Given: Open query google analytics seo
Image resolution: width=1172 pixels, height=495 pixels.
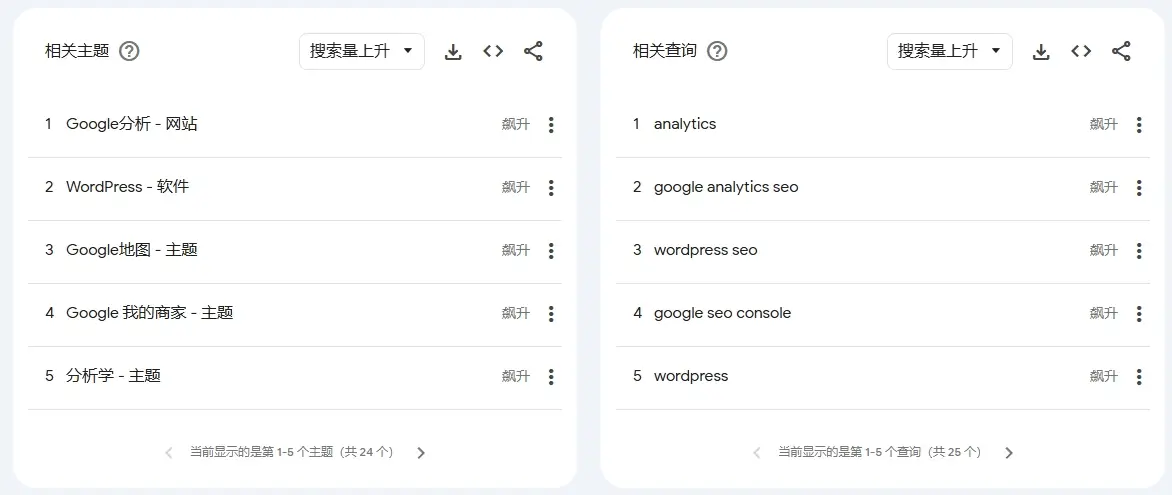Looking at the screenshot, I should 726,187.
